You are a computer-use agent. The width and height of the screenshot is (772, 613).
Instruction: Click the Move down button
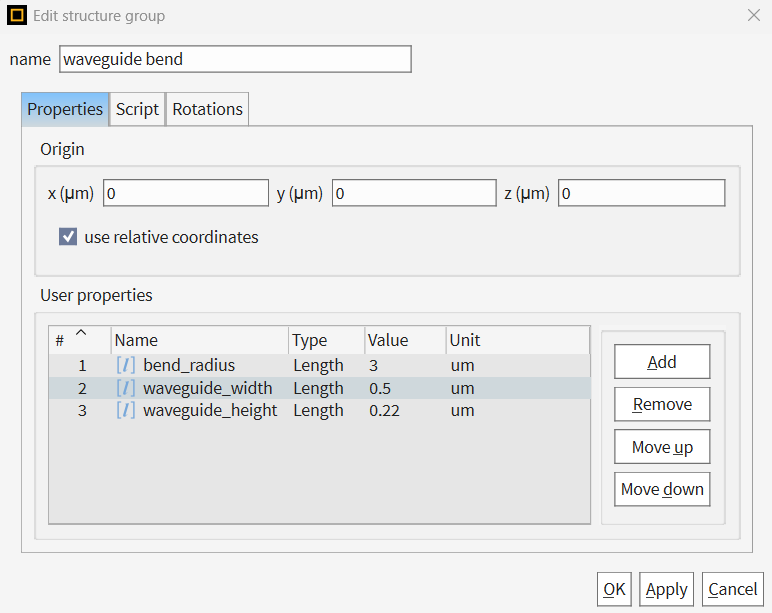pos(662,489)
